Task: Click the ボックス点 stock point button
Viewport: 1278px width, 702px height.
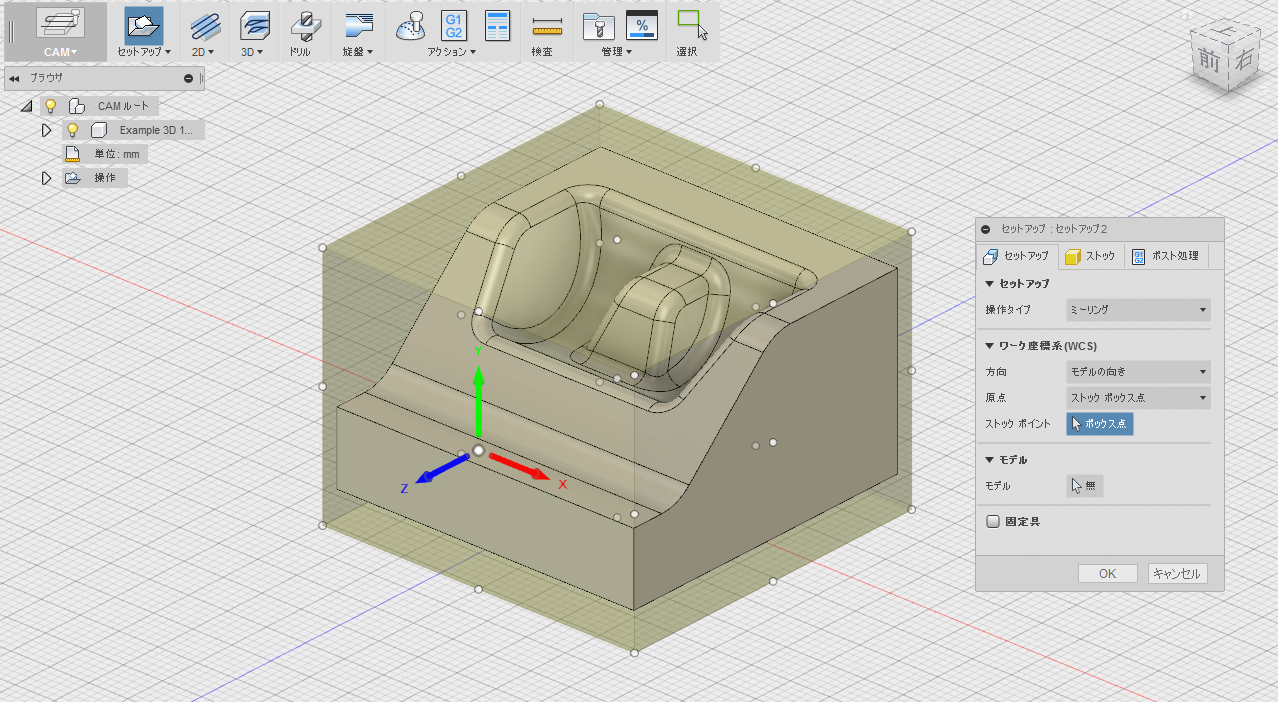Action: pyautogui.click(x=1099, y=424)
